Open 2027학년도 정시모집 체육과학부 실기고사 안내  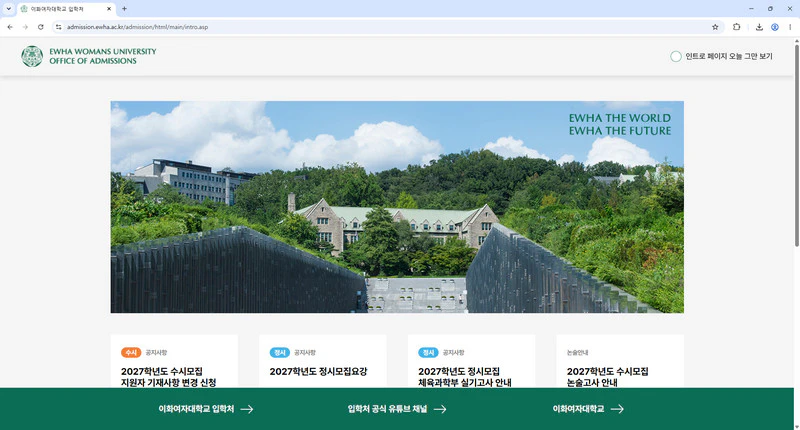pos(465,376)
